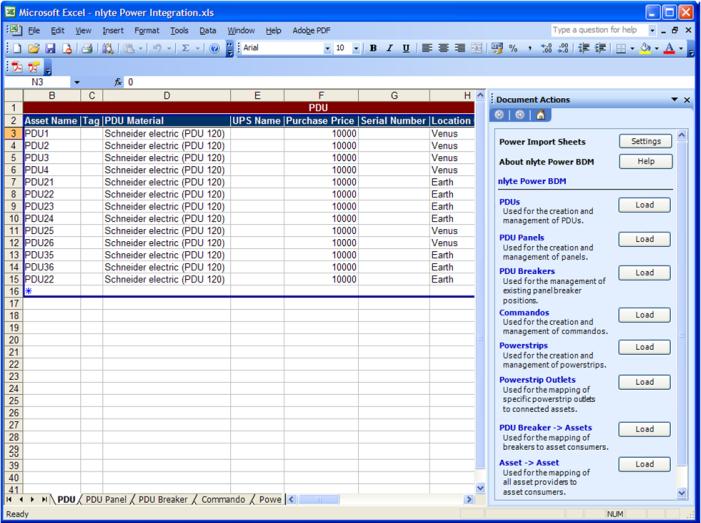Toggle Underline formatting

coord(406,48)
